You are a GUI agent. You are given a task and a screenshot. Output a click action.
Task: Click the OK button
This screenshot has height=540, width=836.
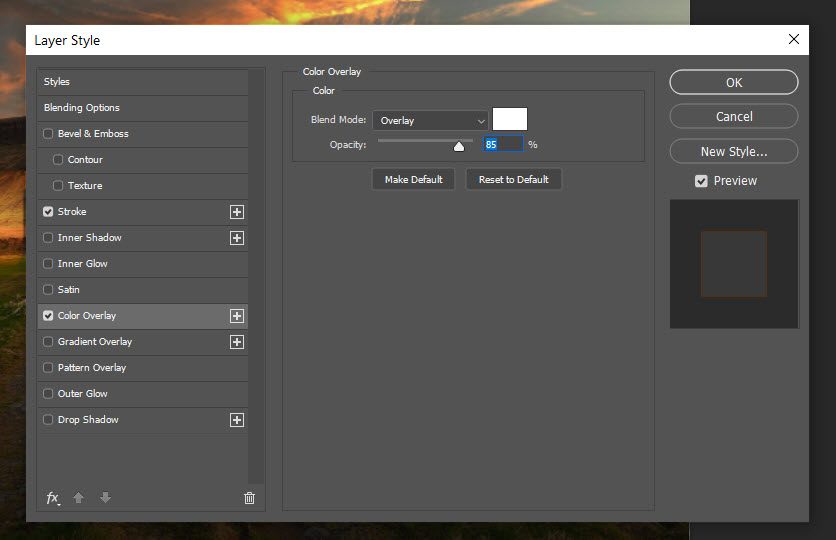pyautogui.click(x=733, y=83)
